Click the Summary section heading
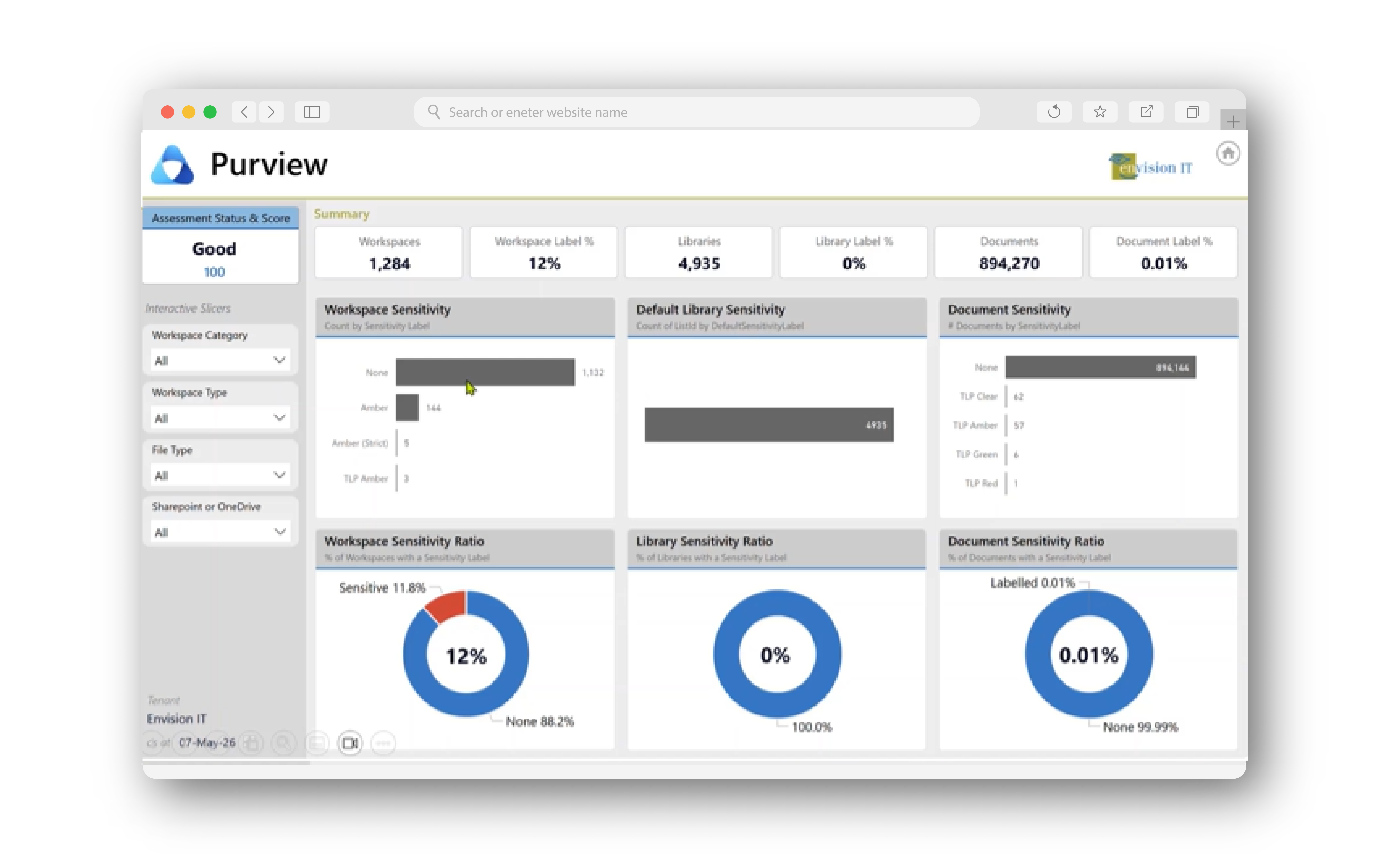The width and height of the screenshot is (1389, 868). pyautogui.click(x=342, y=214)
